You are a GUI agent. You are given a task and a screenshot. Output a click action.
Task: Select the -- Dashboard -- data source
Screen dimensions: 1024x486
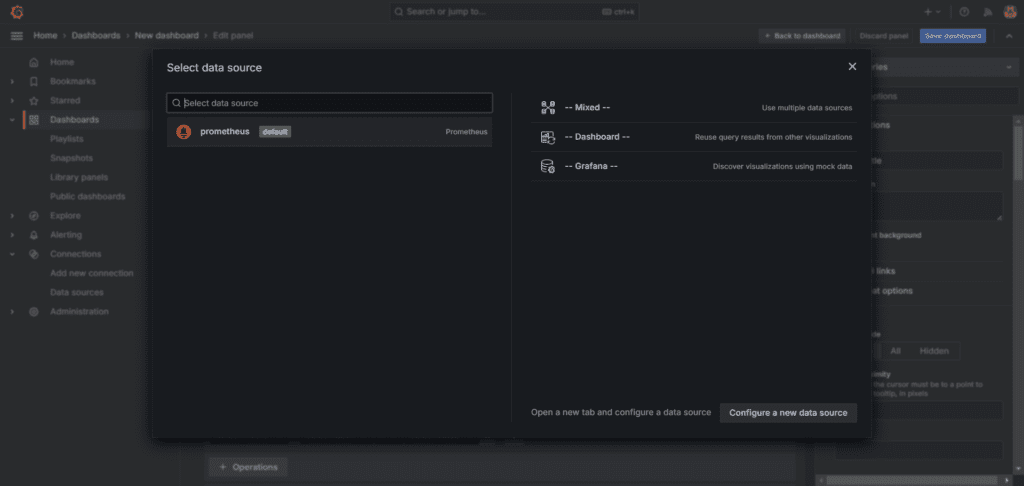pyautogui.click(x=694, y=137)
